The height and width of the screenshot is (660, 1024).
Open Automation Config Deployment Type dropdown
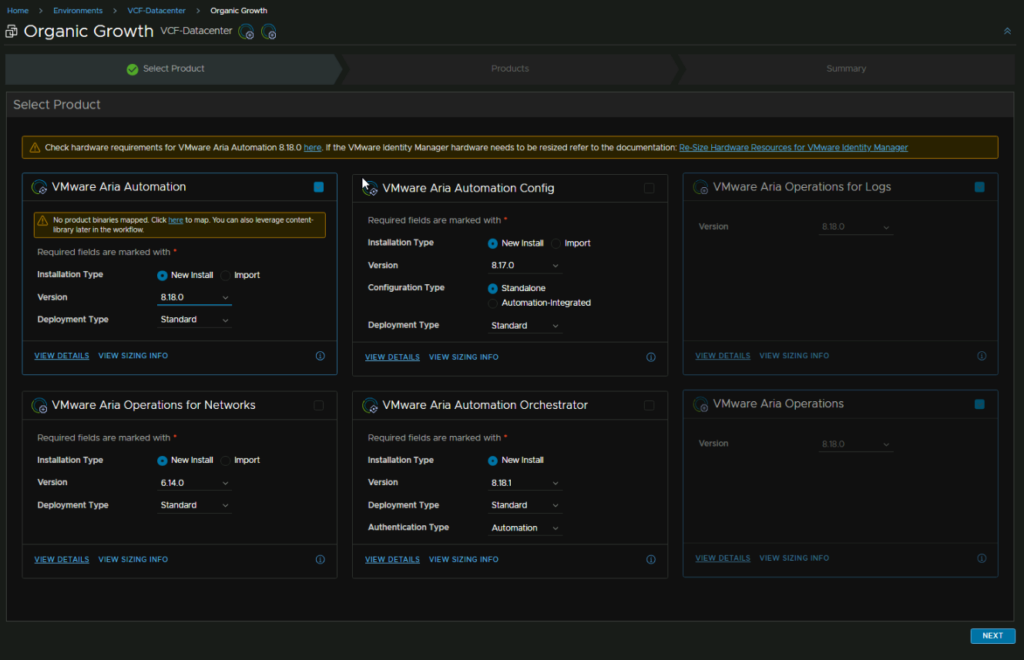point(524,325)
